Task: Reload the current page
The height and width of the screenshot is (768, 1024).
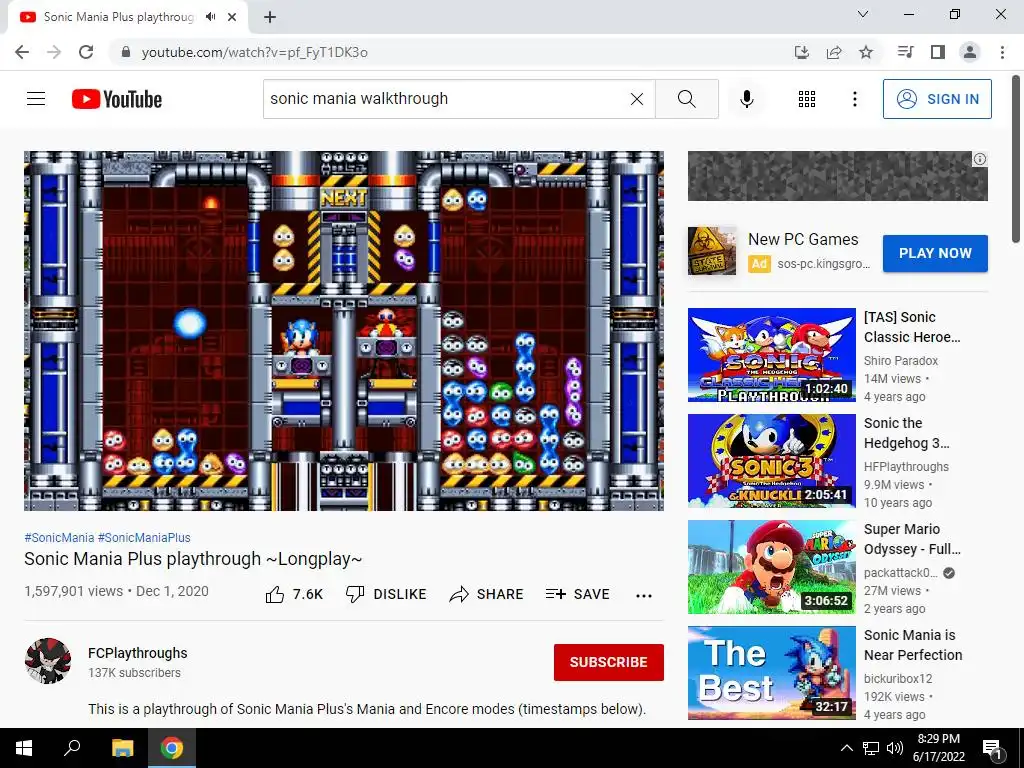Action: coord(86,52)
